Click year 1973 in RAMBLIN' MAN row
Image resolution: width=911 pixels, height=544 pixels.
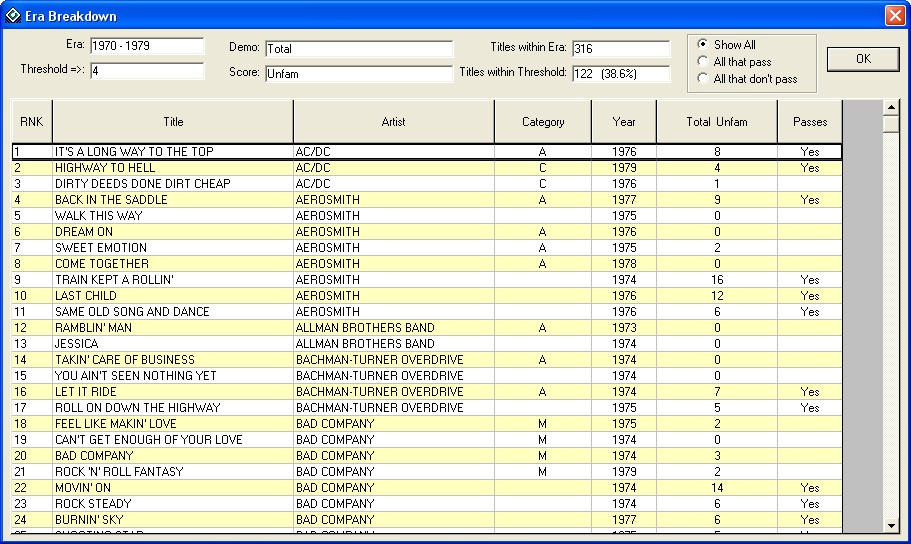pos(624,328)
